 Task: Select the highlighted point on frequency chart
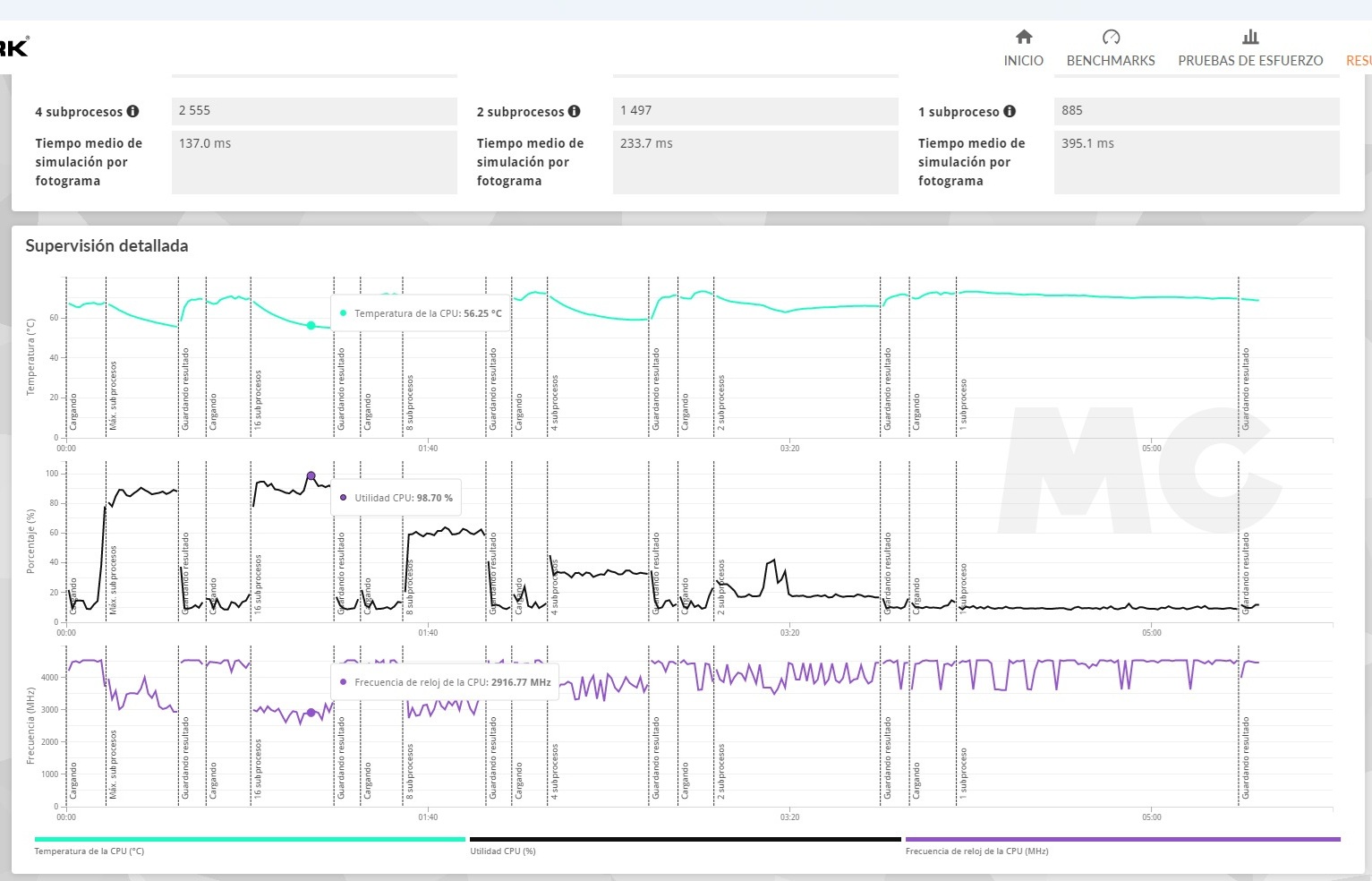[x=311, y=713]
